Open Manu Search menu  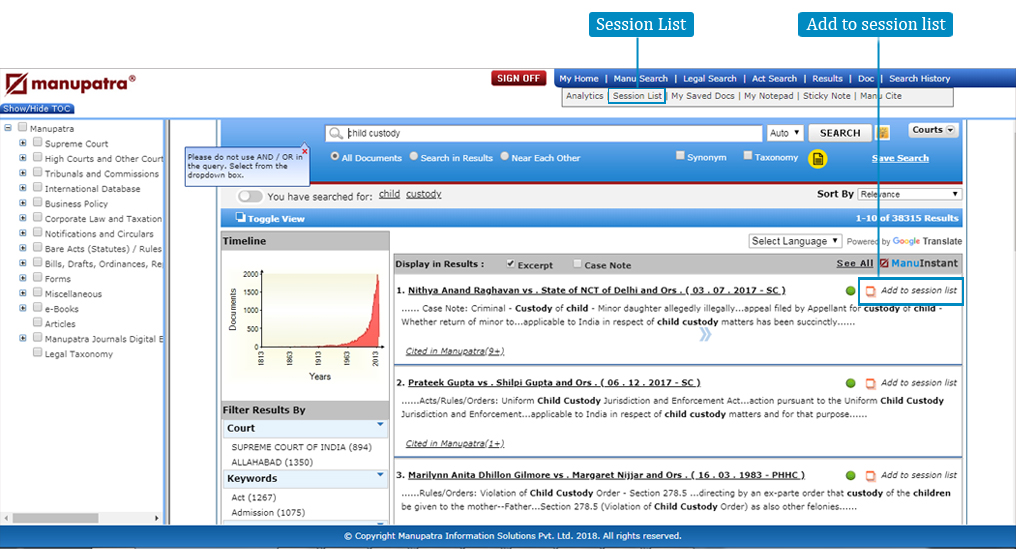pyautogui.click(x=640, y=78)
